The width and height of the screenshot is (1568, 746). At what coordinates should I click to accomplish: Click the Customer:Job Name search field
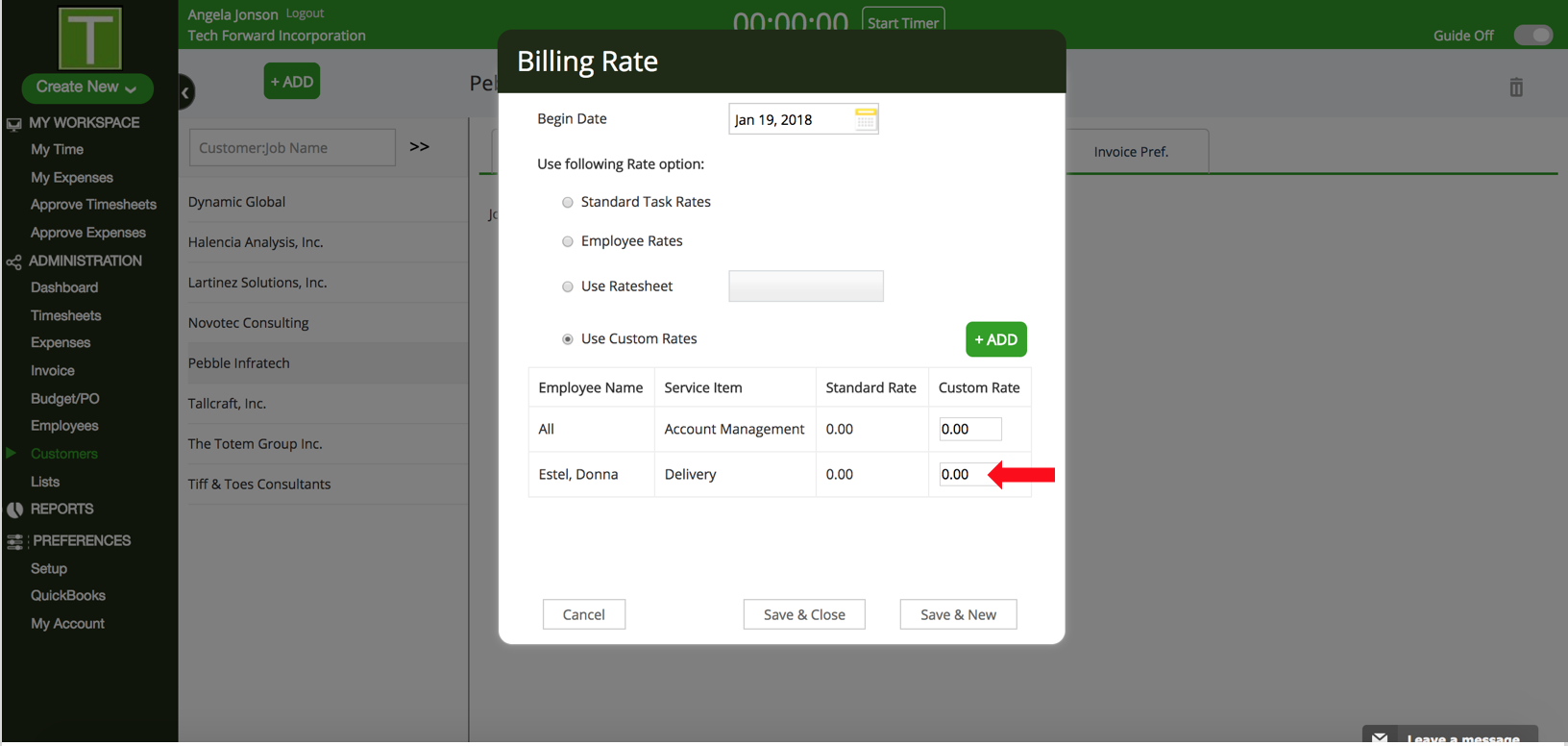tap(292, 148)
